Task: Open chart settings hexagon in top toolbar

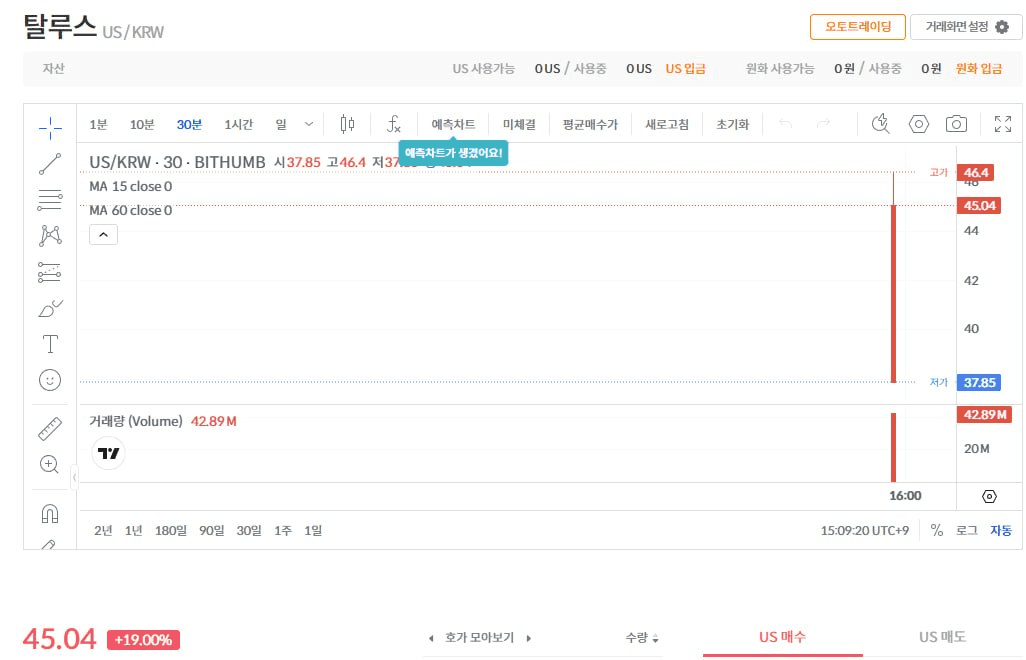Action: point(919,124)
